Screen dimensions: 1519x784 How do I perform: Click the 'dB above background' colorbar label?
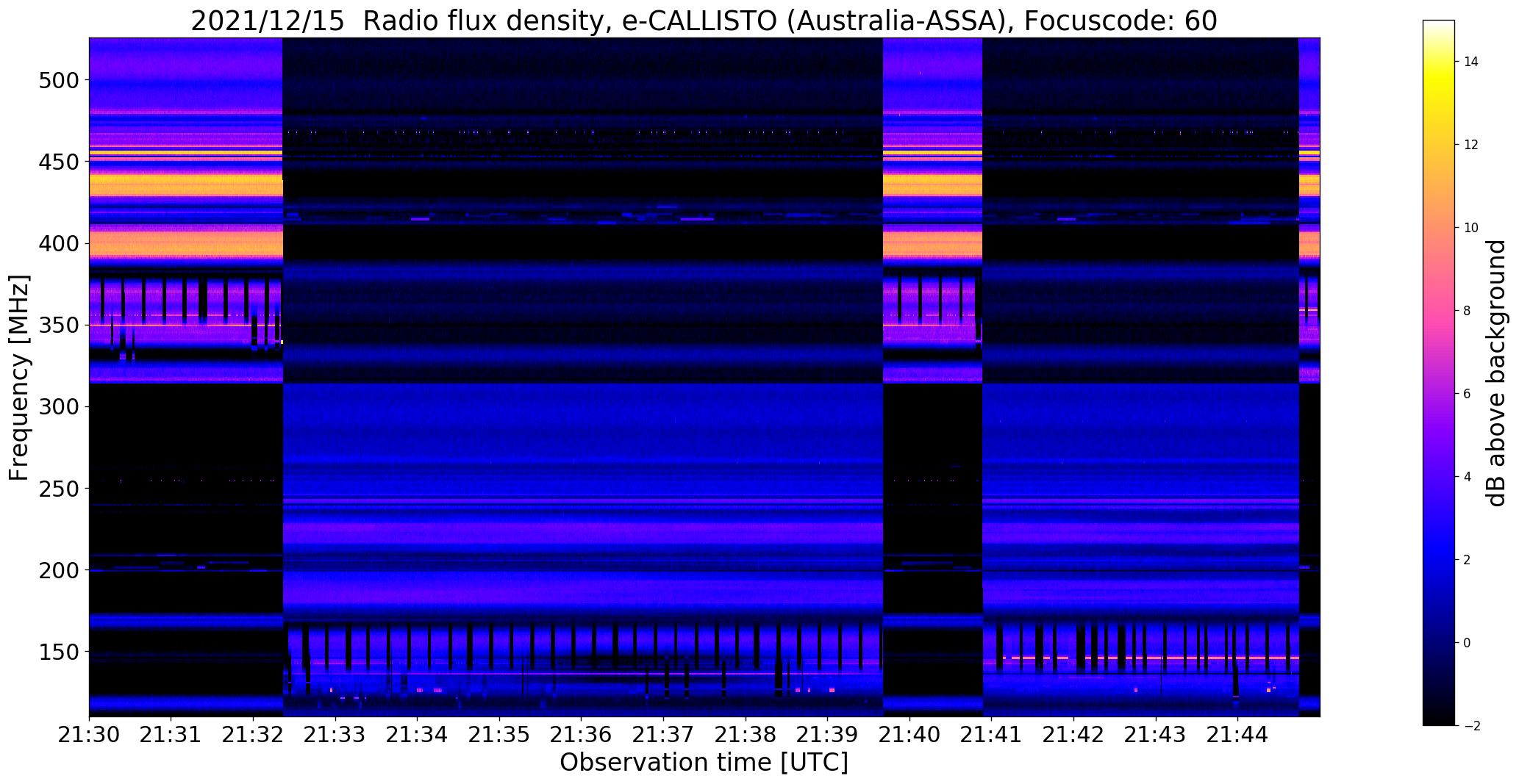(x=1497, y=373)
